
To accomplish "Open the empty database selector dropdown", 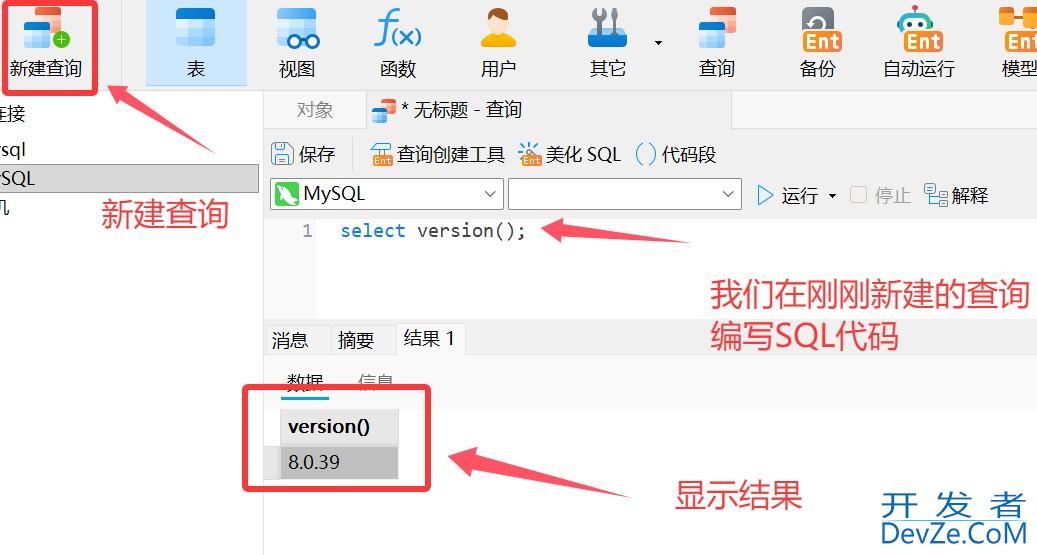I will tap(624, 194).
